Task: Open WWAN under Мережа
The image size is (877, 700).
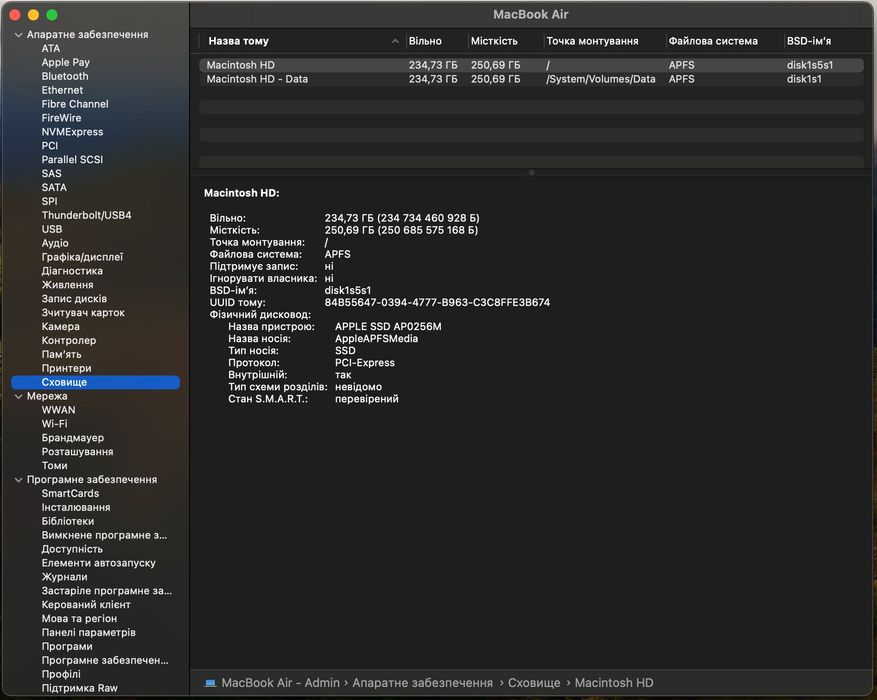Action: [x=58, y=410]
